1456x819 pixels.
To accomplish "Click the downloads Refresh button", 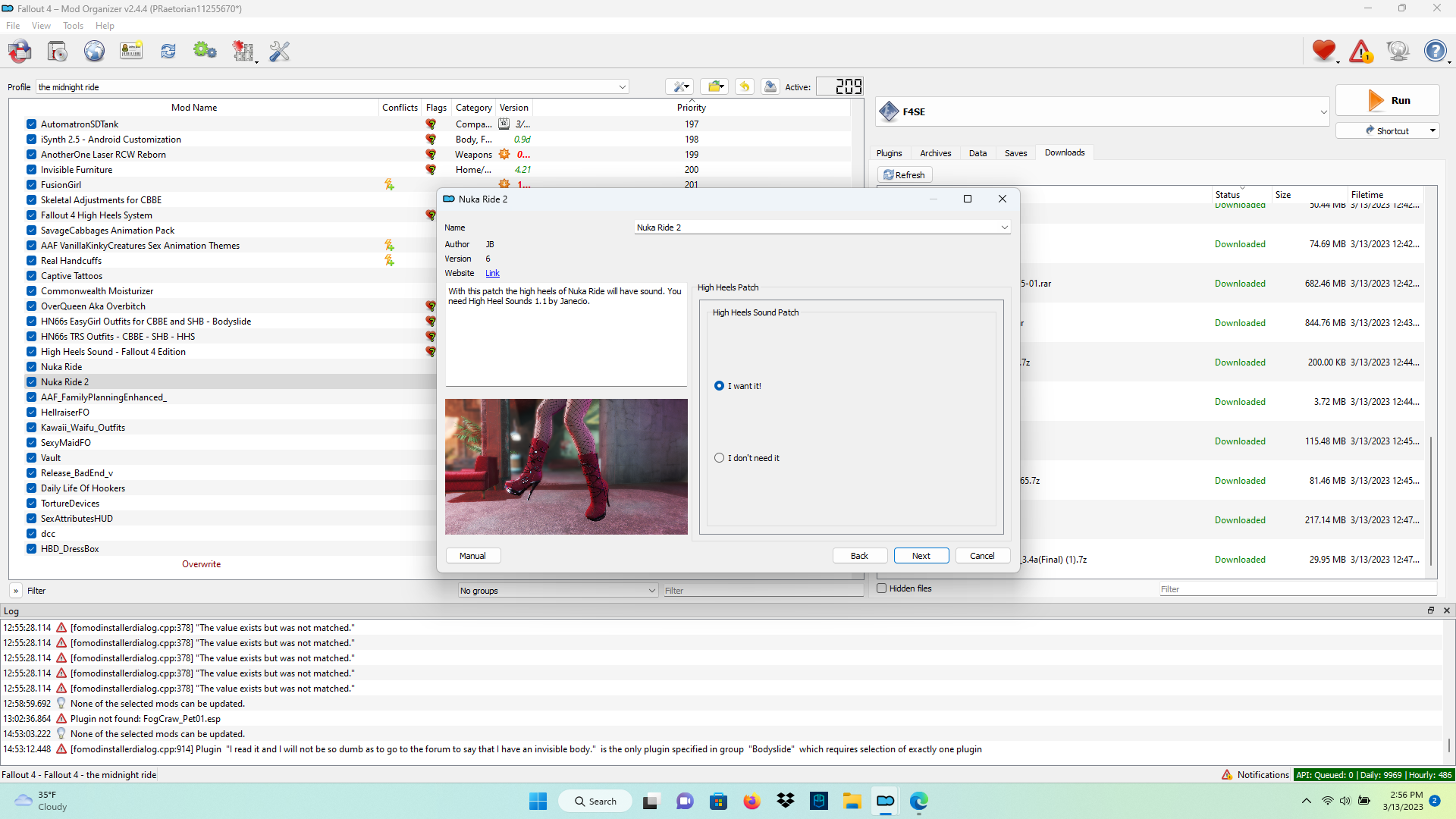I will [905, 175].
